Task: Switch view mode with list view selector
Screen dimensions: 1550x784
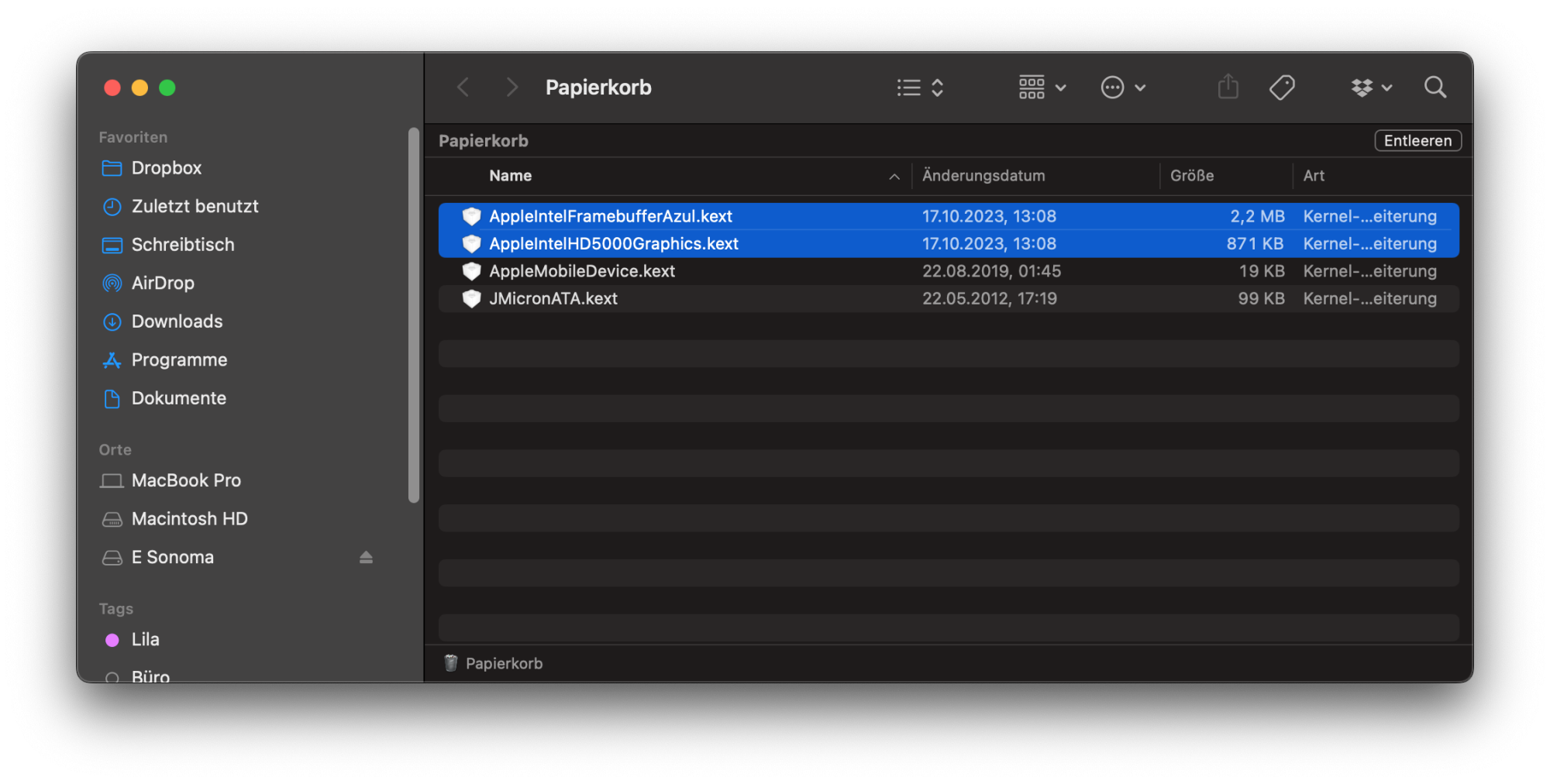Action: 920,88
